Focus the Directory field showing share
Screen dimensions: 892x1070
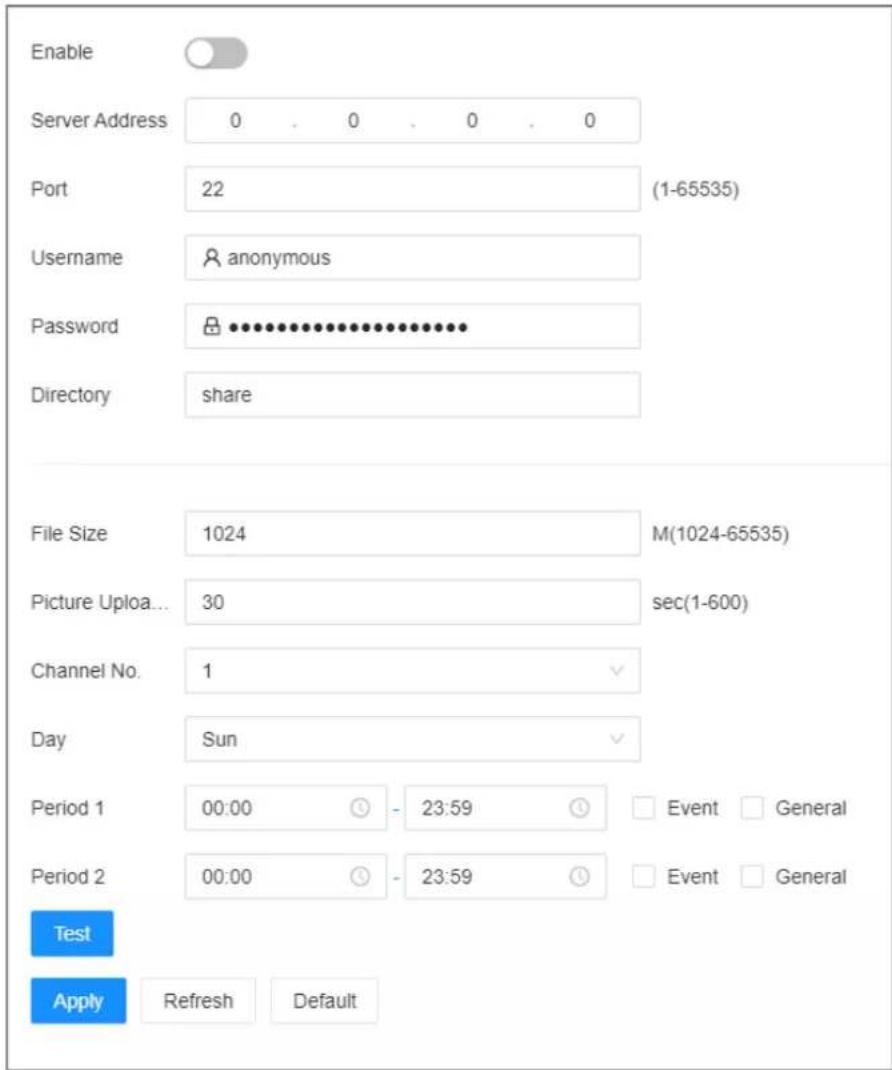click(412, 394)
